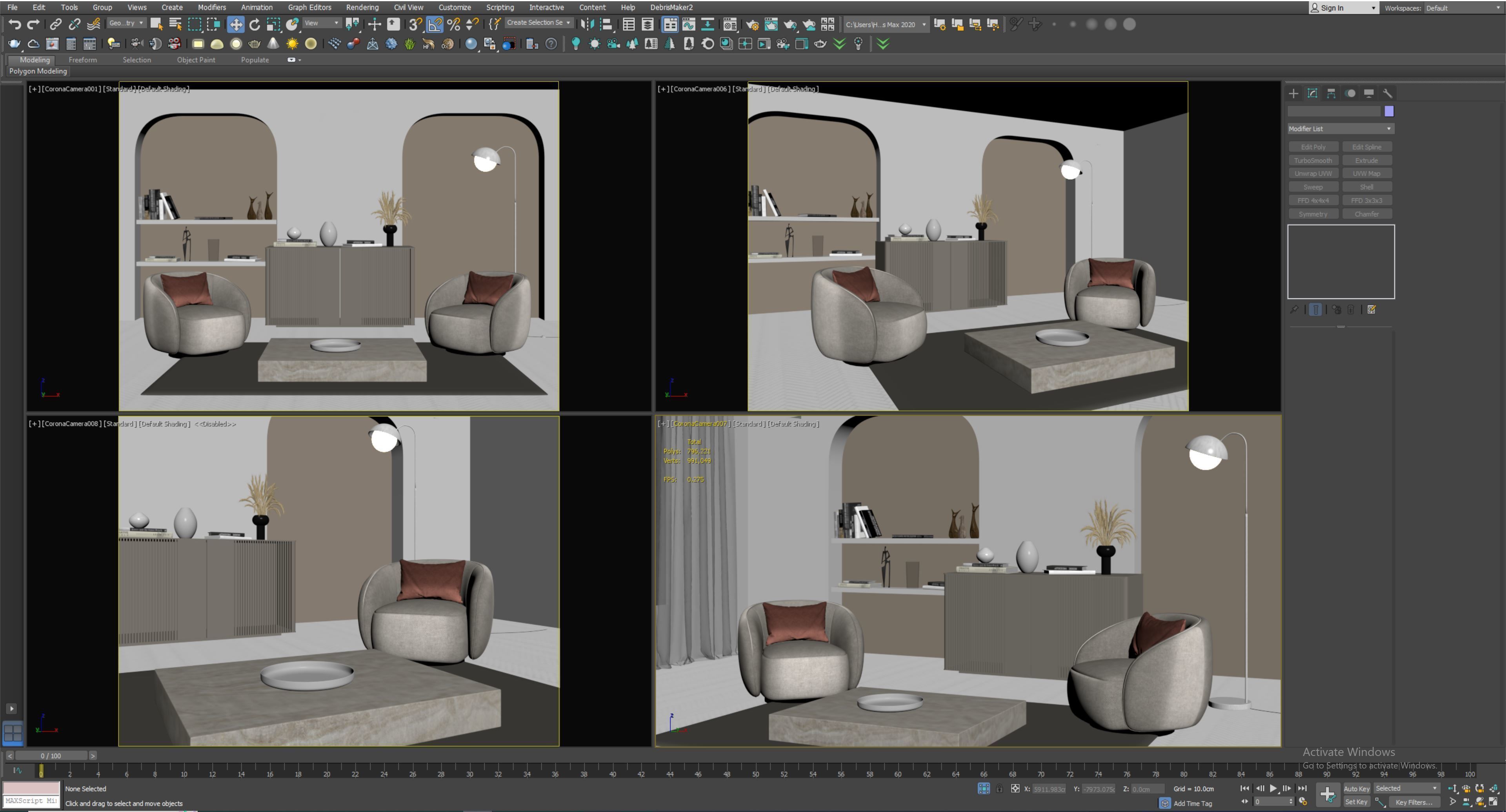
Task: Toggle Absolute/Offset transform type-in mode
Action: pyautogui.click(x=1015, y=788)
